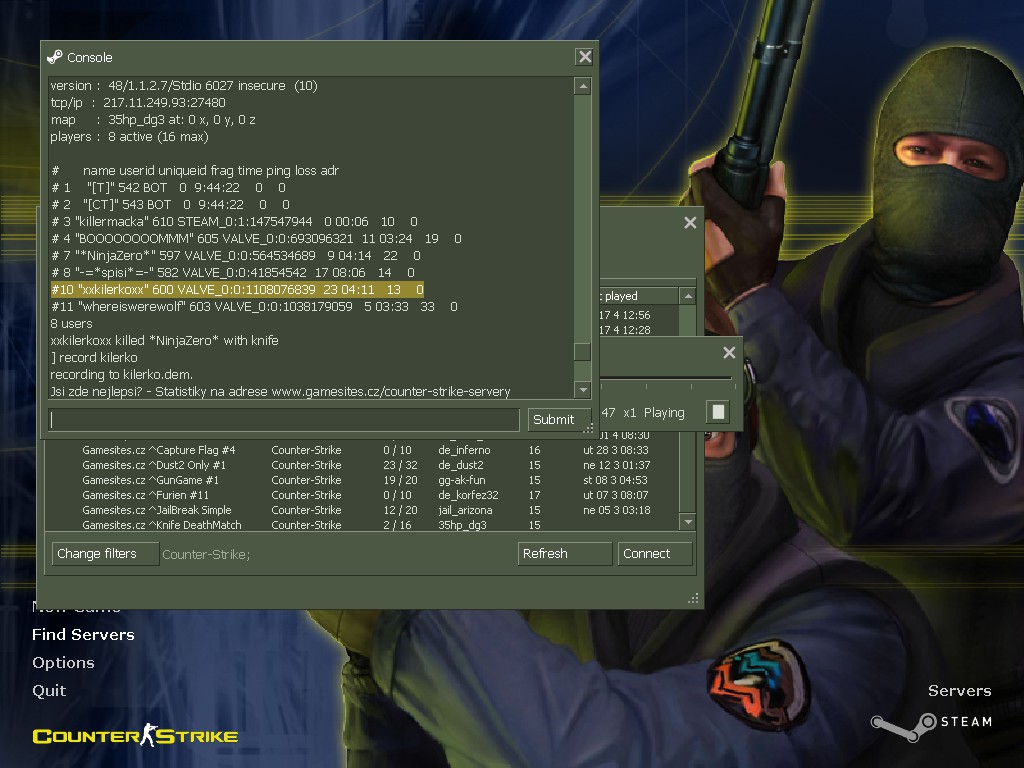Click the Console down arrow

(583, 390)
